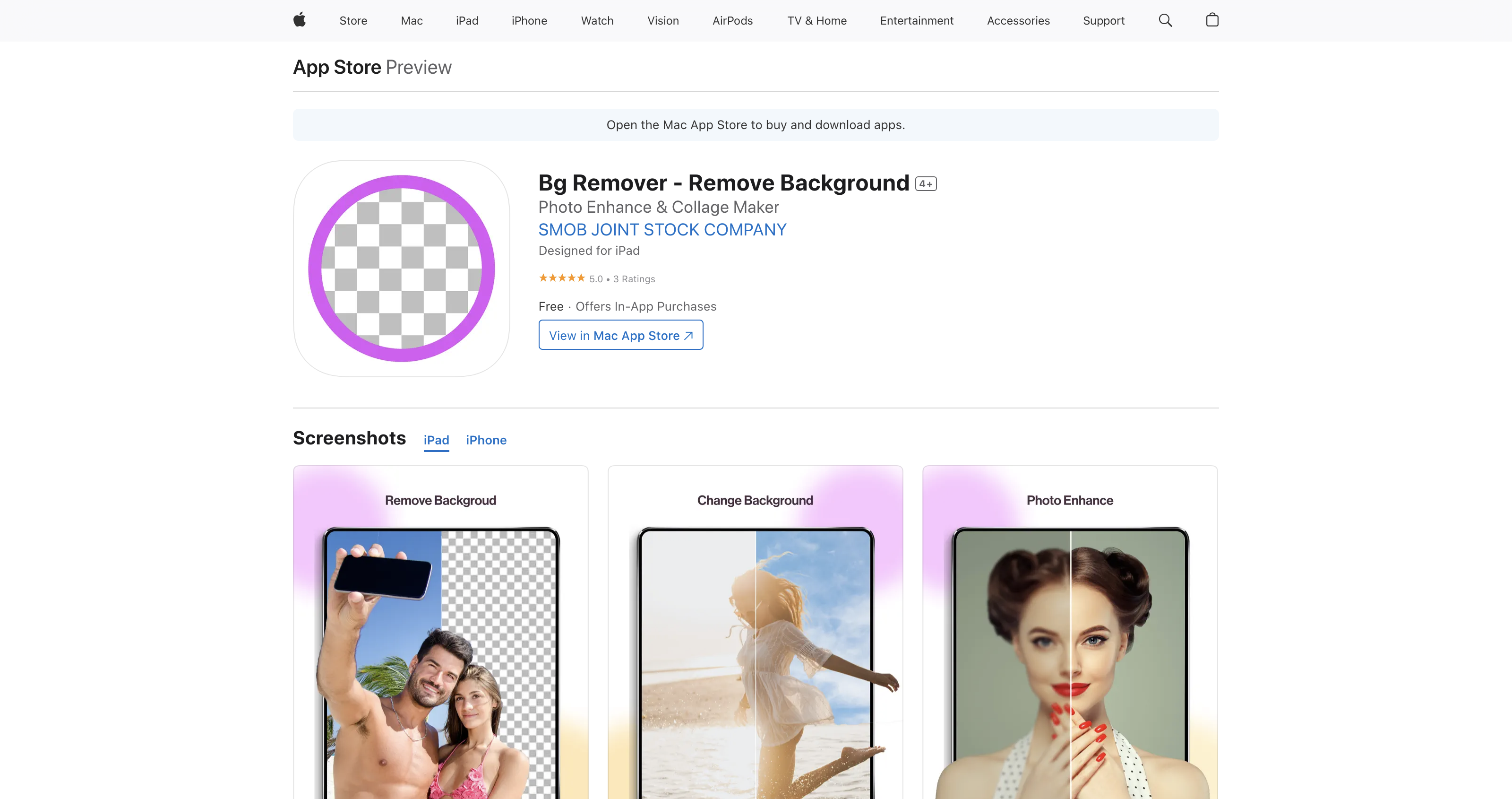
Task: Open the Support menu item
Action: 1104,20
